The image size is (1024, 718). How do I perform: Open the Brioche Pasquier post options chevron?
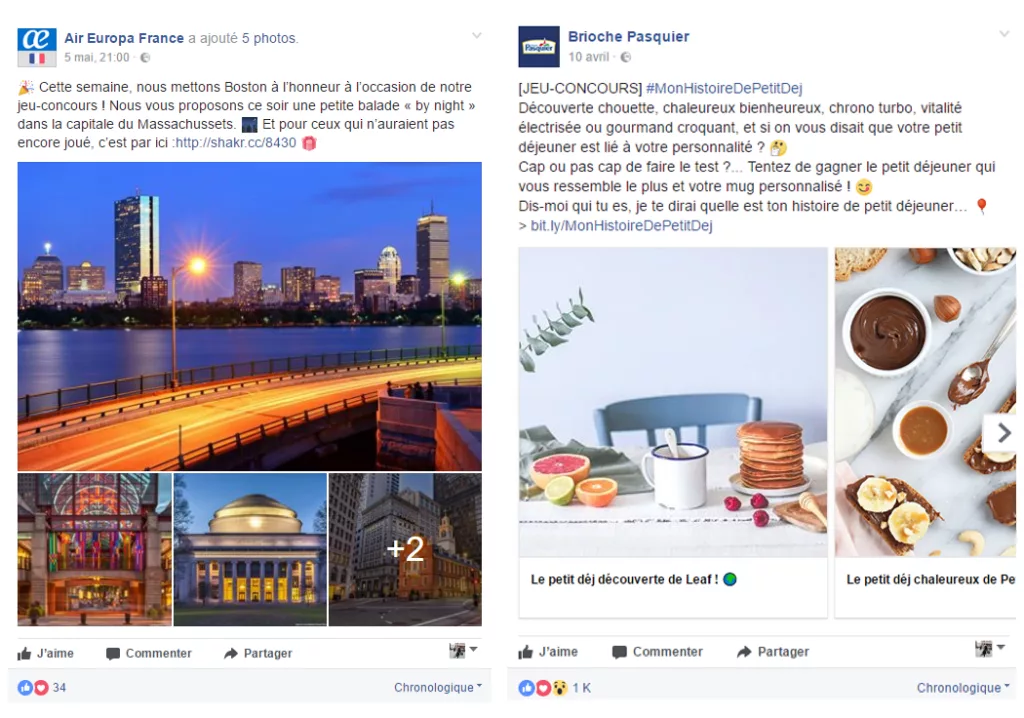1004,34
